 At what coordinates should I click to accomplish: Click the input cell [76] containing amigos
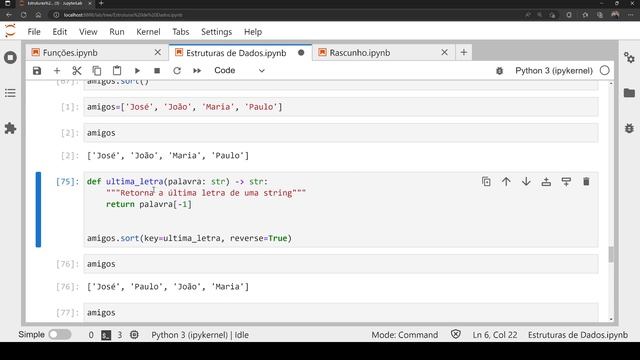point(341,264)
